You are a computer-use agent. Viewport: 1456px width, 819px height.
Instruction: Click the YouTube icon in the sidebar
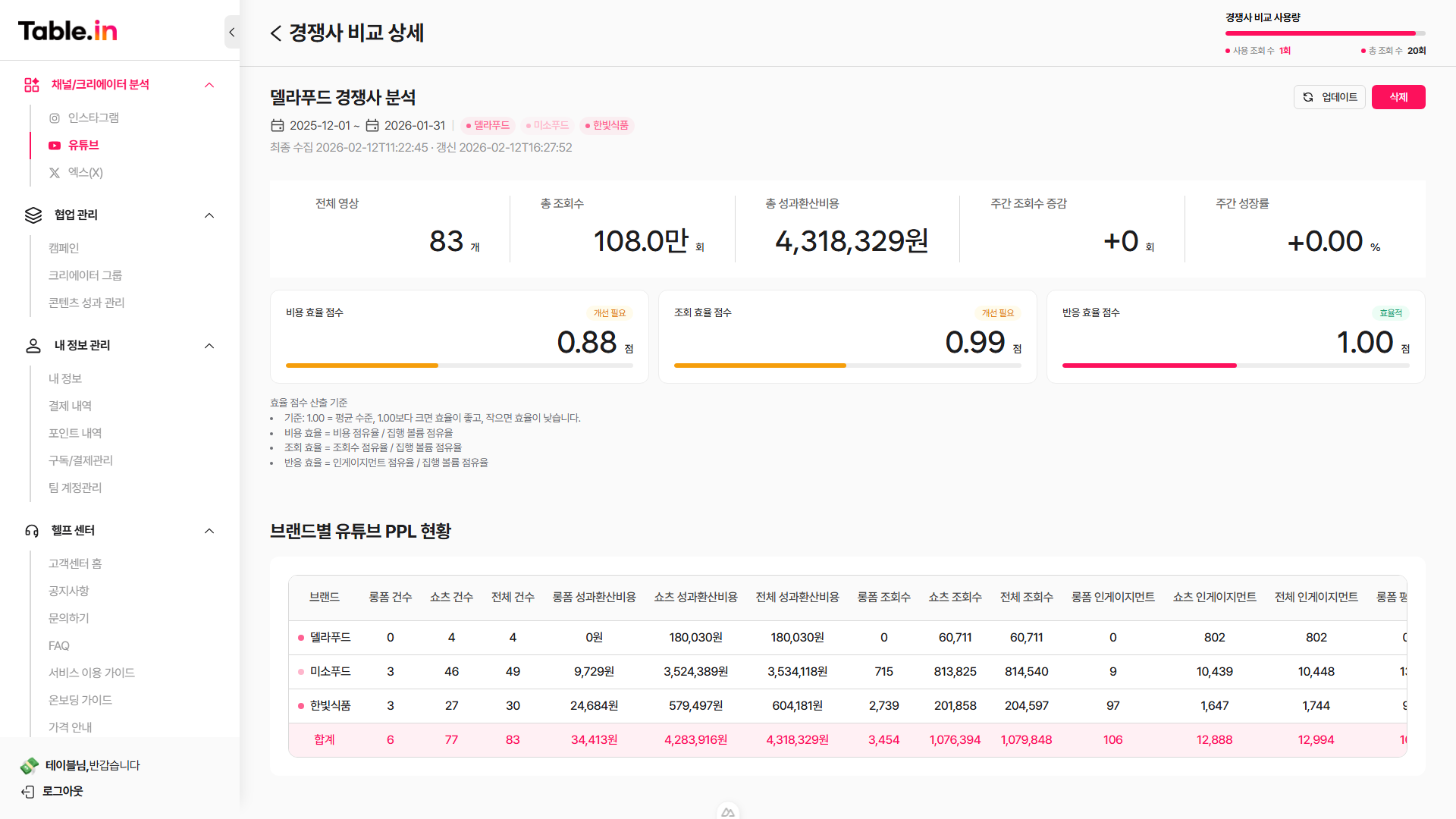(x=55, y=146)
